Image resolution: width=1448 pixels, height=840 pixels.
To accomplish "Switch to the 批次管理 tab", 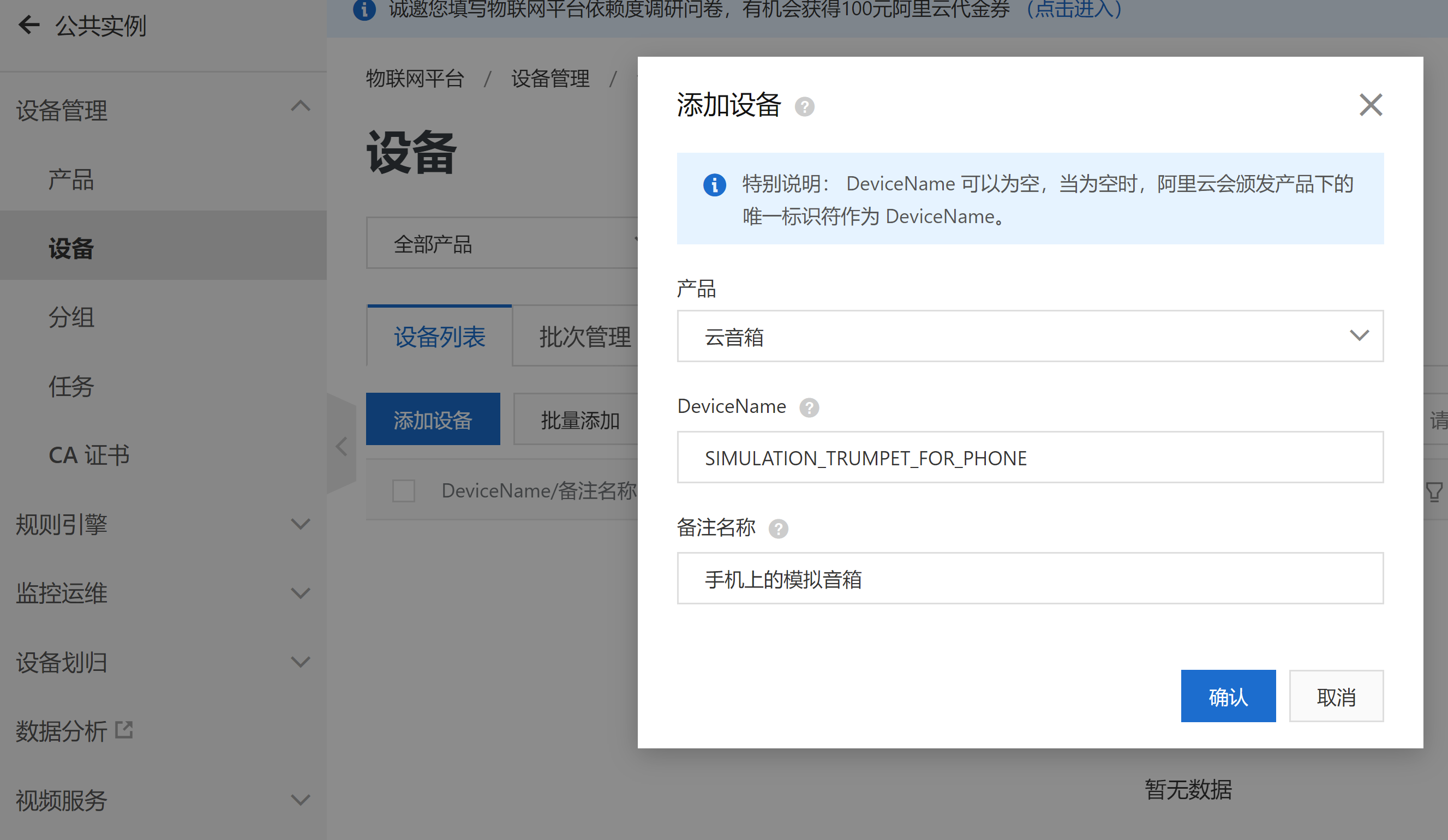I will pos(584,337).
